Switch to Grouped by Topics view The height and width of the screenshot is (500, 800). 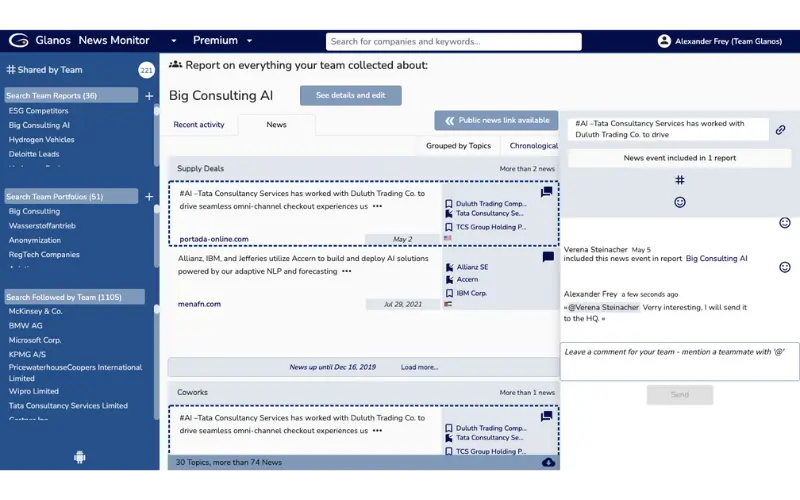pos(458,146)
